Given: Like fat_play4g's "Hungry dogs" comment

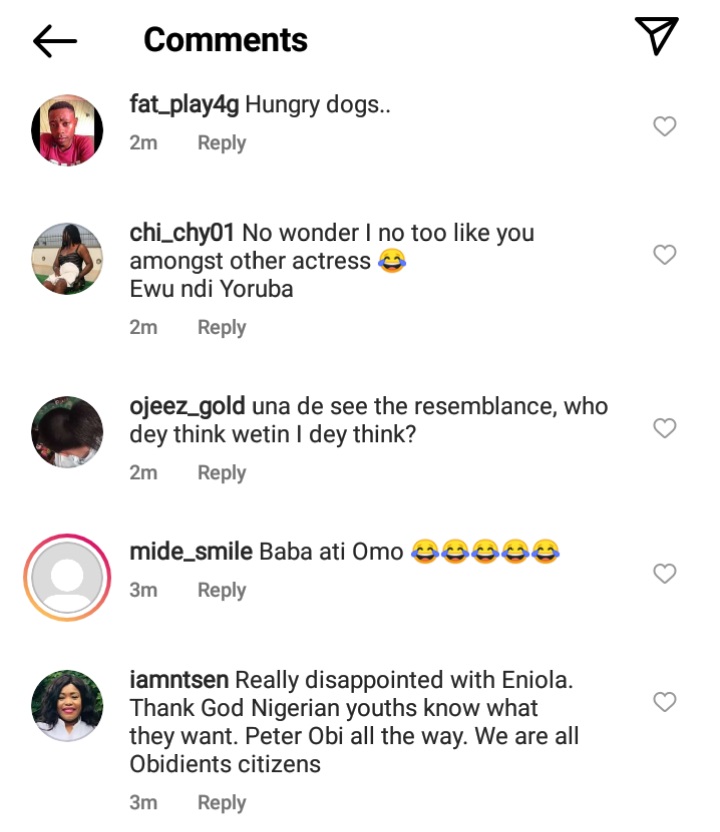Looking at the screenshot, I should (x=664, y=126).
